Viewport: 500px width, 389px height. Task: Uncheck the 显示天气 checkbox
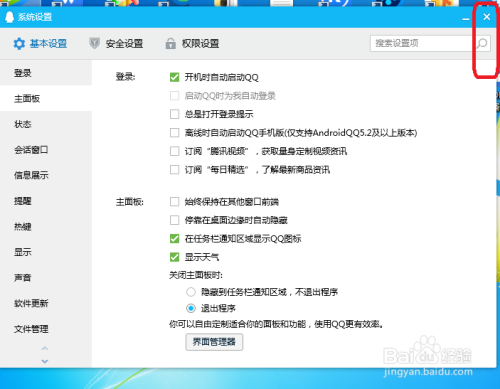pyautogui.click(x=174, y=257)
